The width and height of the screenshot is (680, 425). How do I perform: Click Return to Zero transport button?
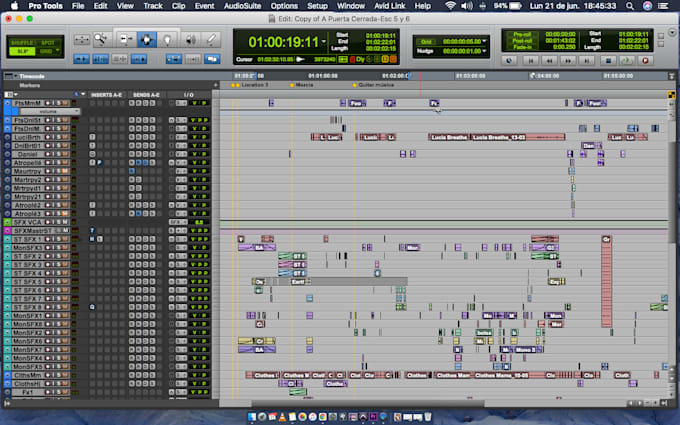point(530,61)
